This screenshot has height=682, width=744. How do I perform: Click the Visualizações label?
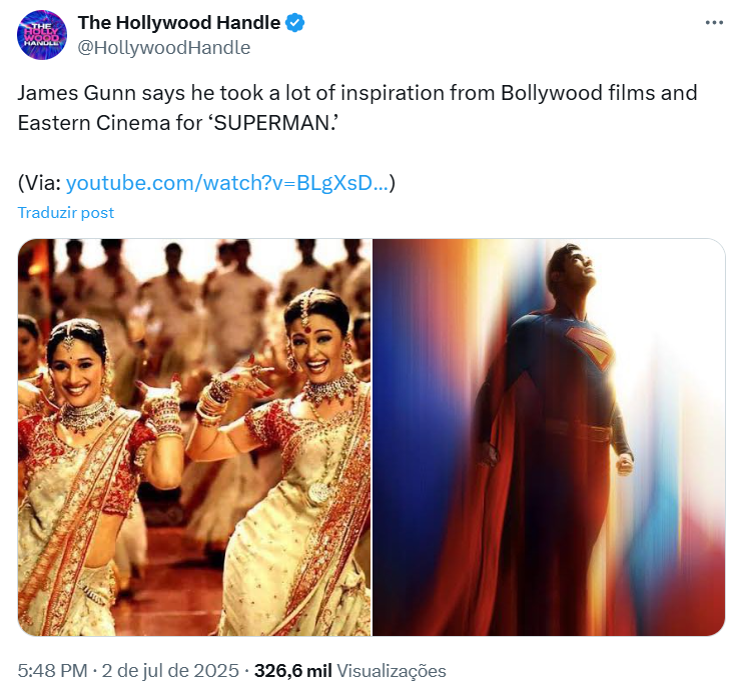[391, 671]
